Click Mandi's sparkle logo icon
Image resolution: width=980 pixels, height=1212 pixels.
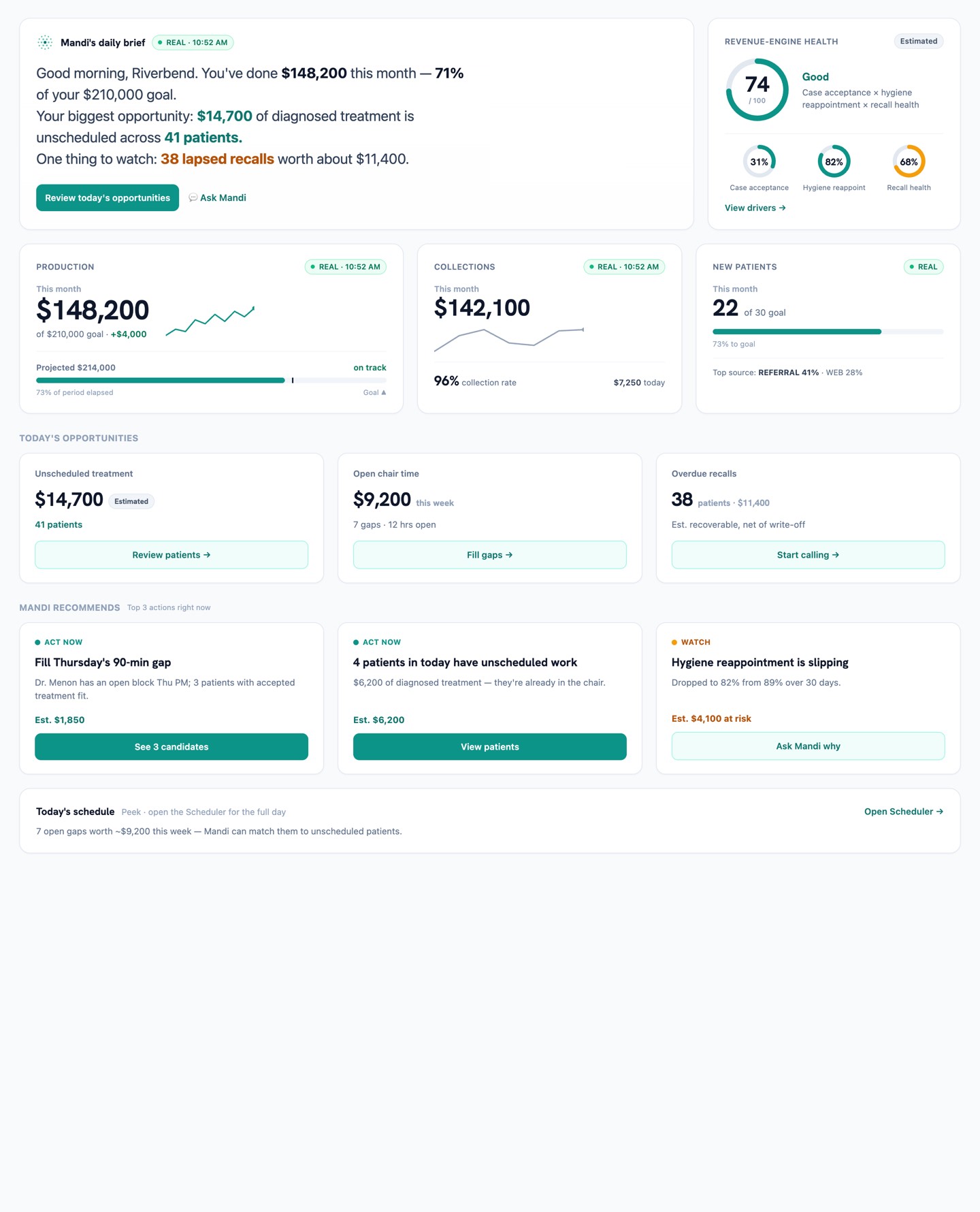pyautogui.click(x=45, y=42)
